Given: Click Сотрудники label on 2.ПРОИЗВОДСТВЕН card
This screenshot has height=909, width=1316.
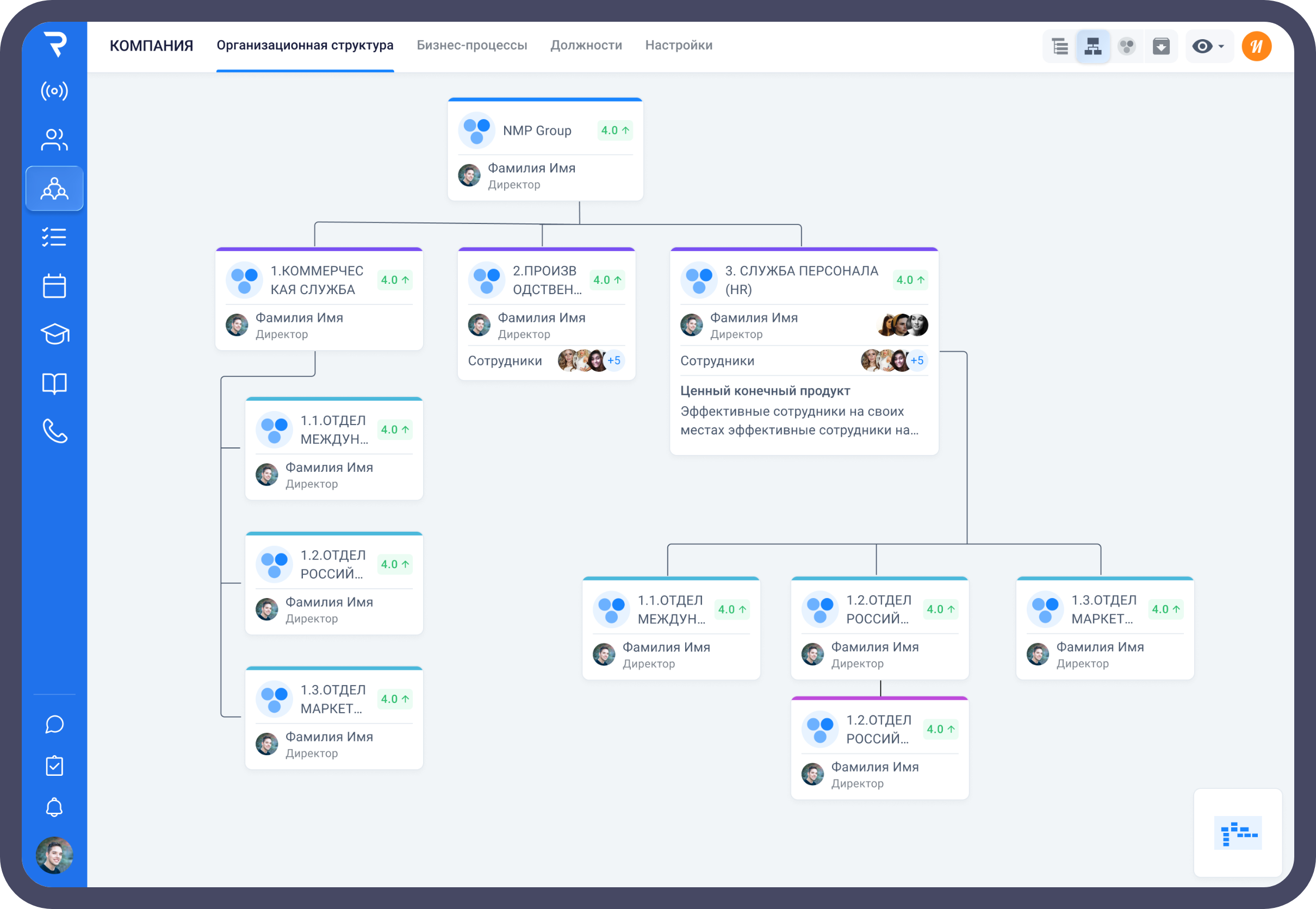Looking at the screenshot, I should 505,361.
